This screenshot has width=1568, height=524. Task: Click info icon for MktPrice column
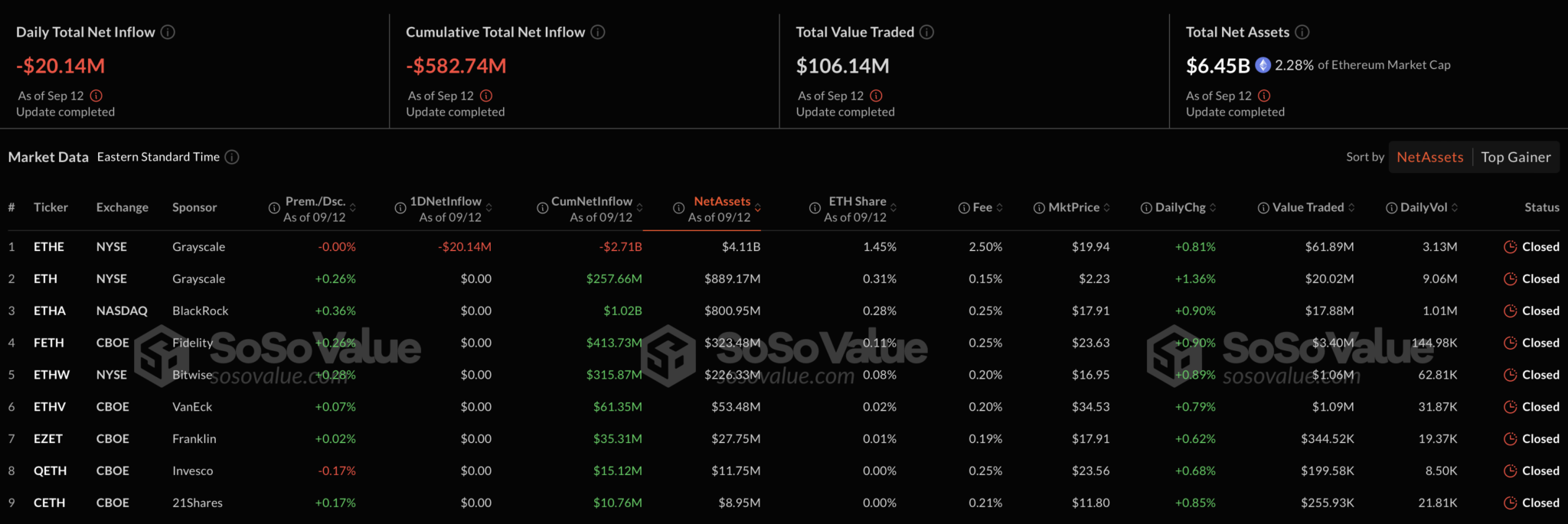click(1039, 208)
